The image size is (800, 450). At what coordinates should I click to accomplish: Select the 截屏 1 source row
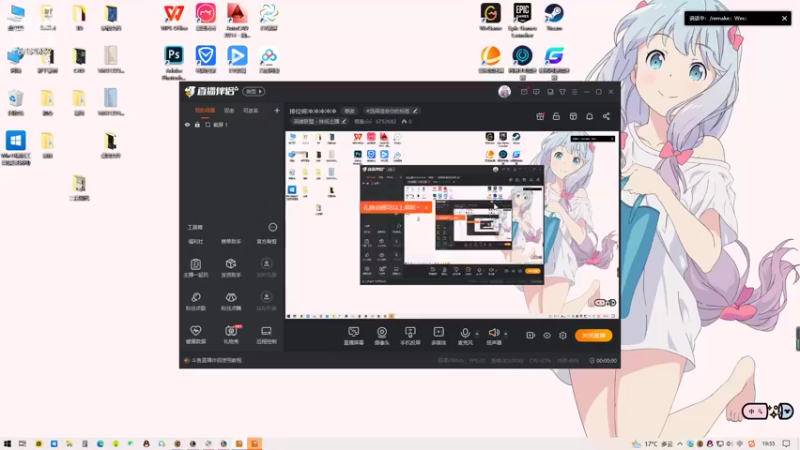tap(232, 124)
